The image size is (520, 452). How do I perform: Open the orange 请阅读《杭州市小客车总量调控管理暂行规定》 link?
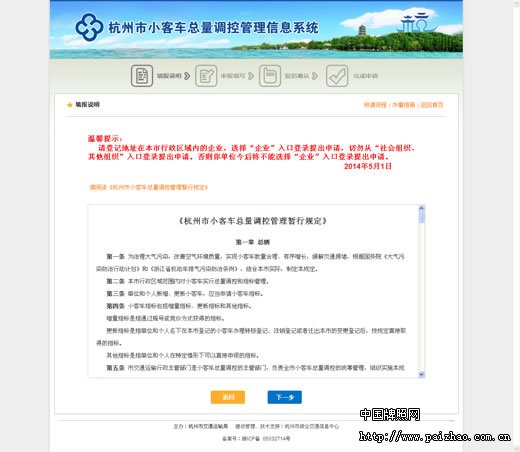coord(149,187)
